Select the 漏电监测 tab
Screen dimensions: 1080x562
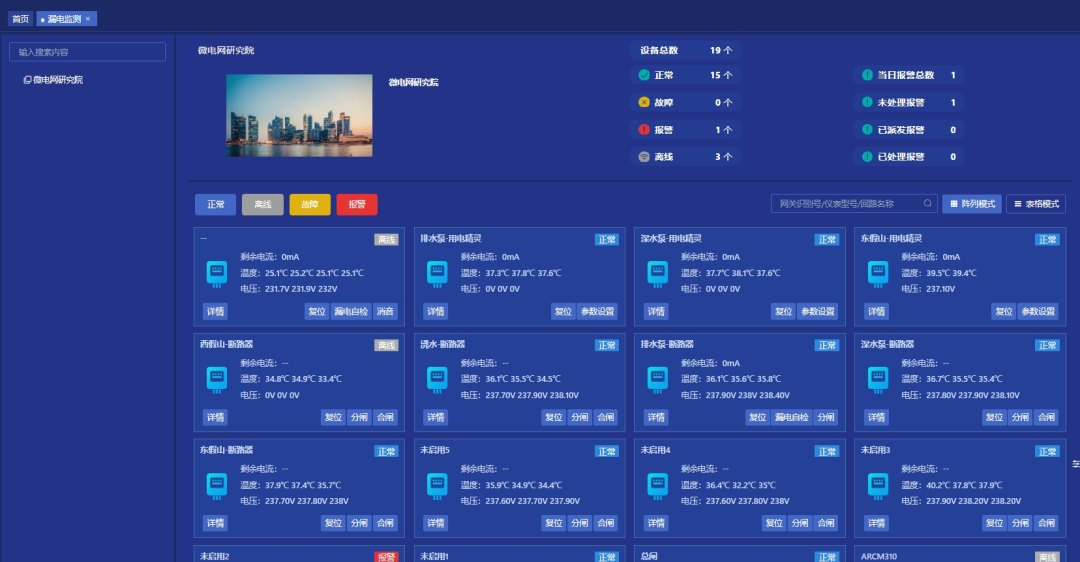(x=66, y=19)
